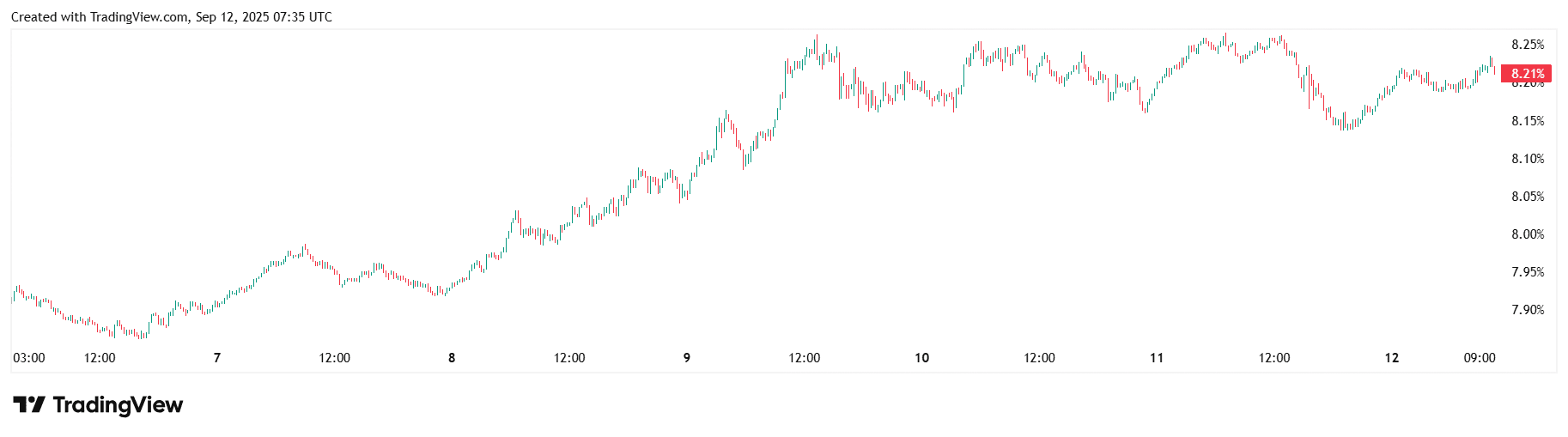Click the 8.05% price axis label
The width and height of the screenshot is (1568, 437).
(1528, 197)
